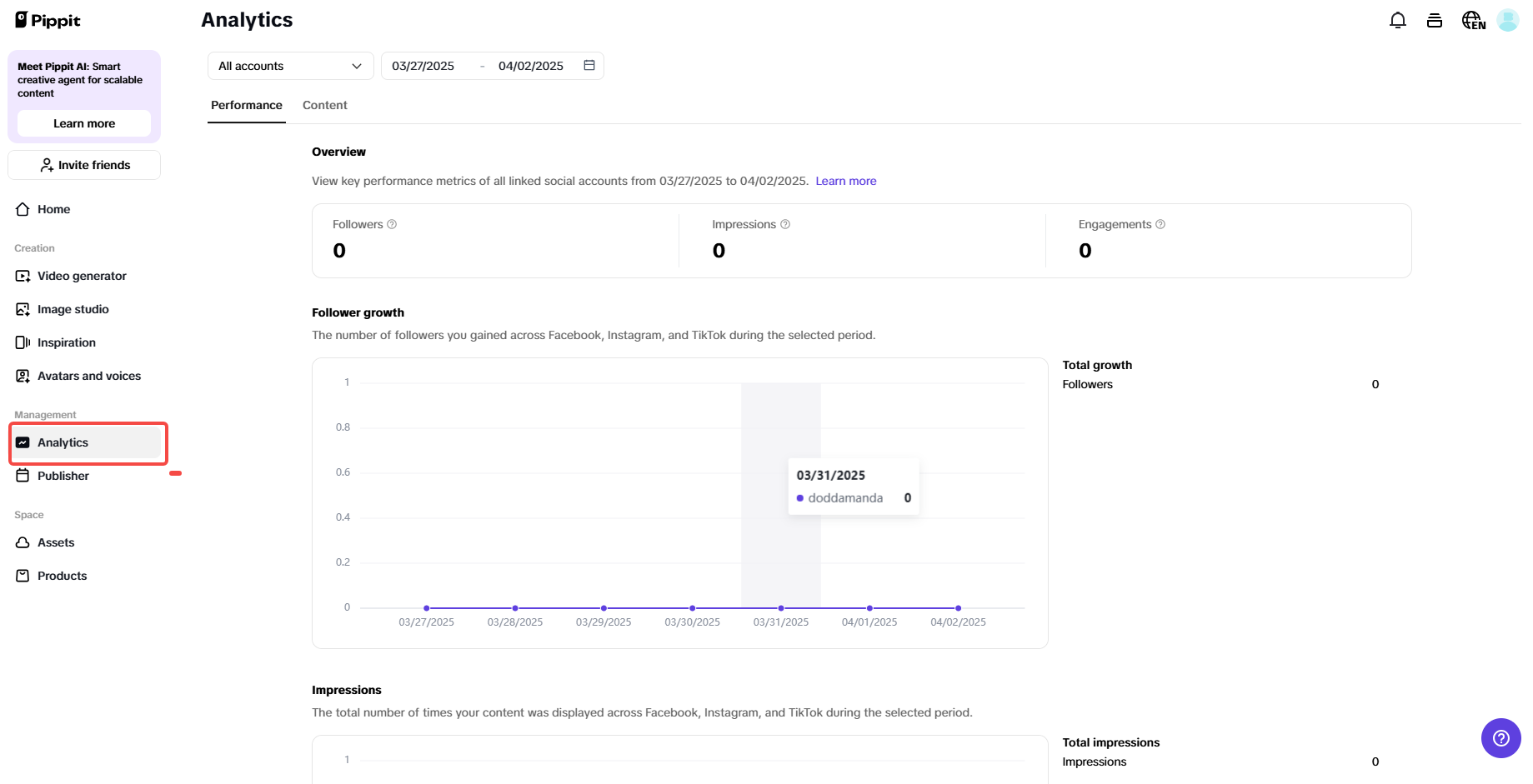
Task: Go to Publisher in sidebar
Action: coord(63,476)
